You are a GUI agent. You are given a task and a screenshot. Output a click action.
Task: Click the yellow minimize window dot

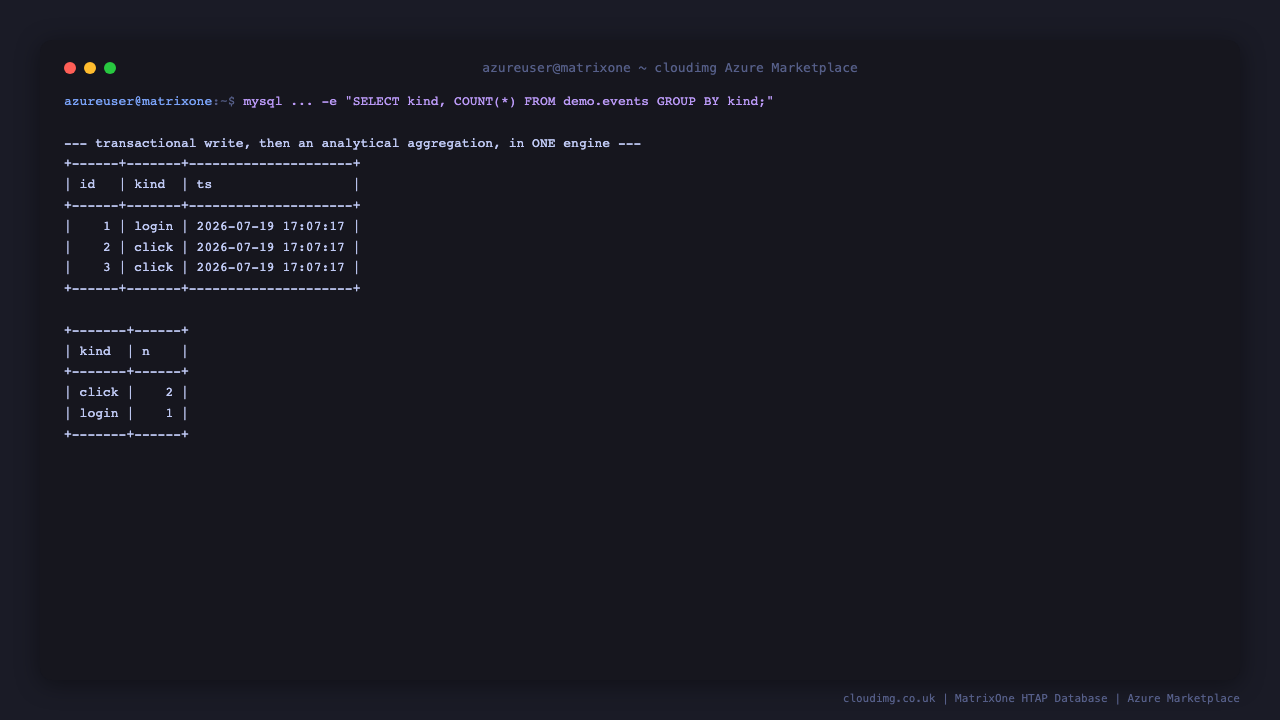pos(90,68)
